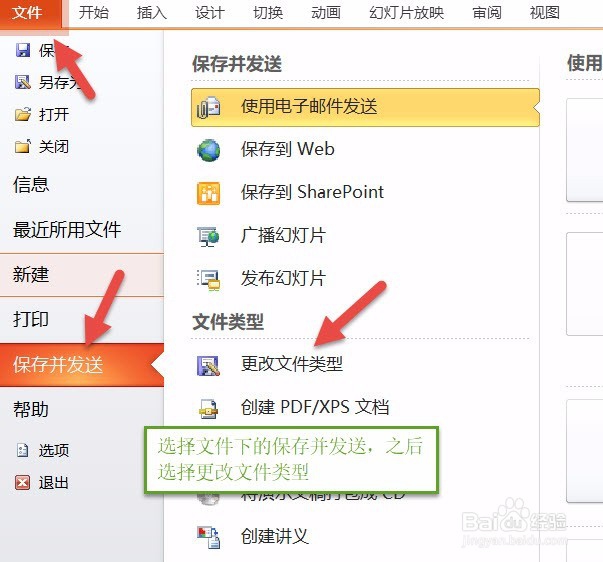Click the Save to Web globe icon

pos(208,150)
